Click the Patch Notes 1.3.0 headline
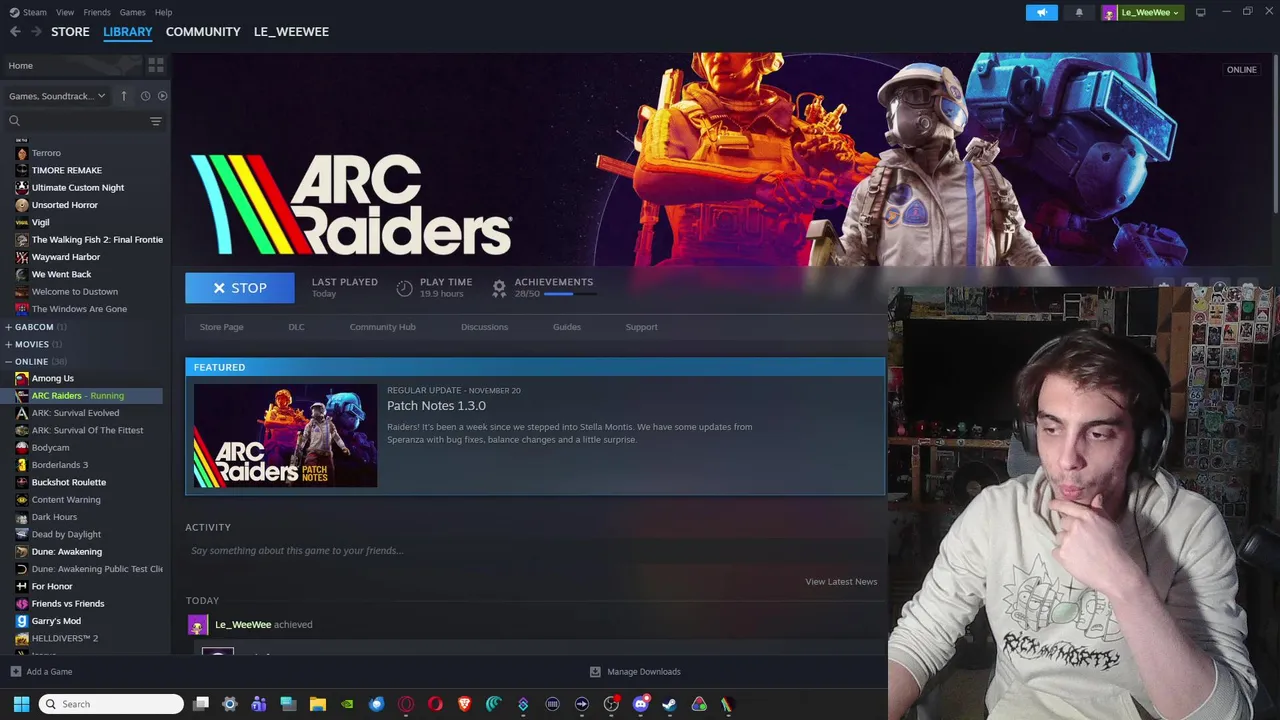The height and width of the screenshot is (720, 1280). tap(436, 405)
